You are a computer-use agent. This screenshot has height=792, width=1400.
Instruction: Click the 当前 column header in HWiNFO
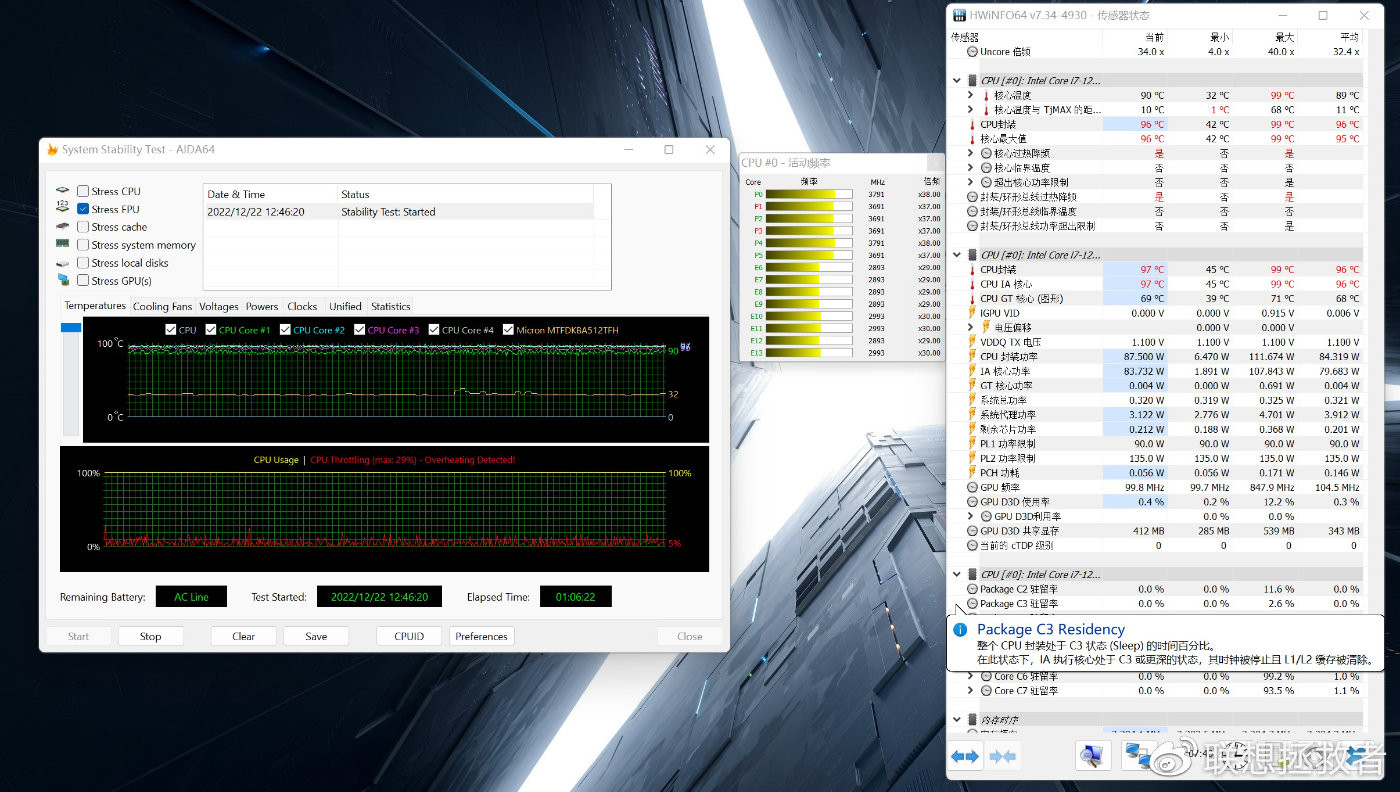(1135, 37)
